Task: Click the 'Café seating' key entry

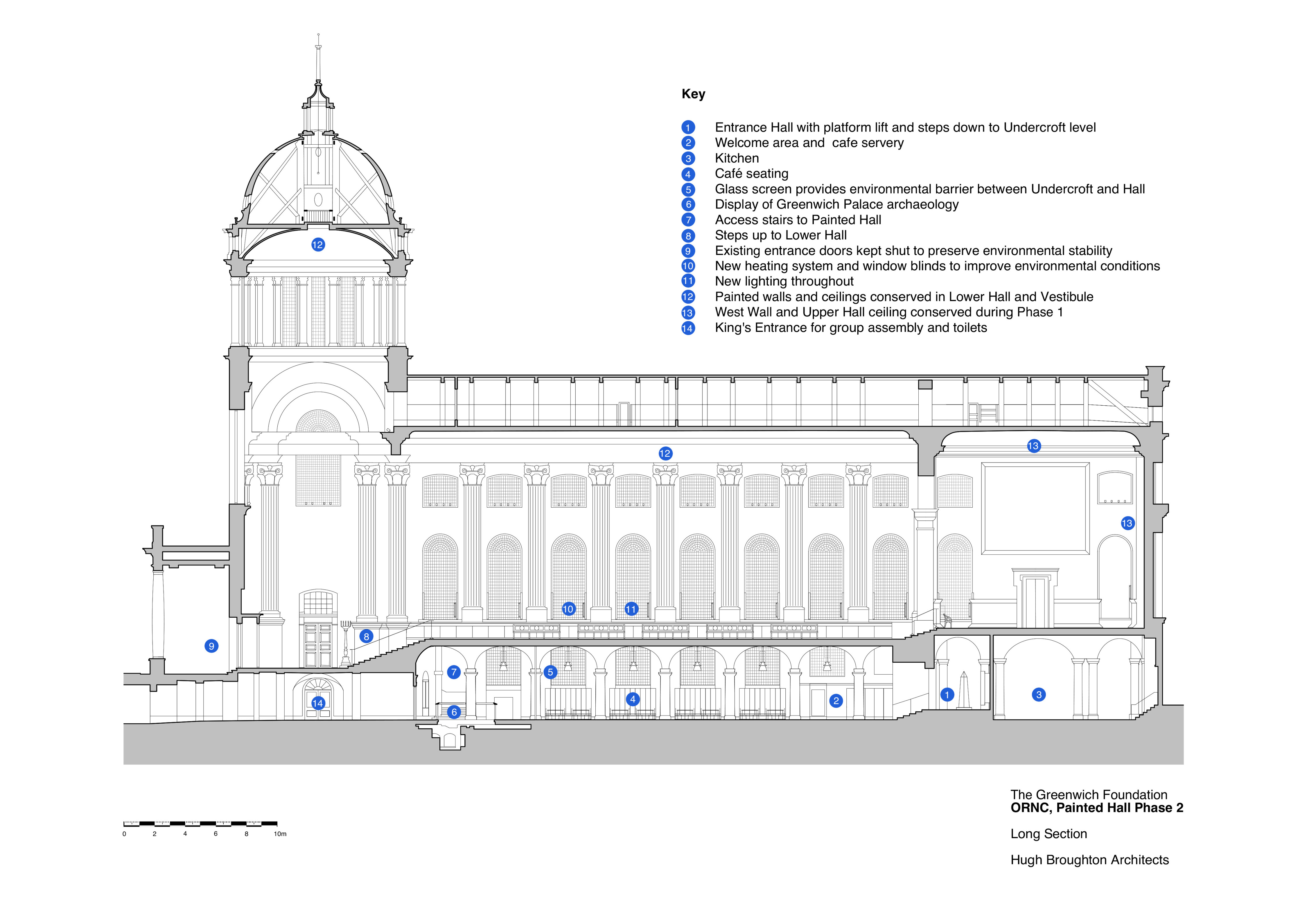Action: (x=751, y=174)
